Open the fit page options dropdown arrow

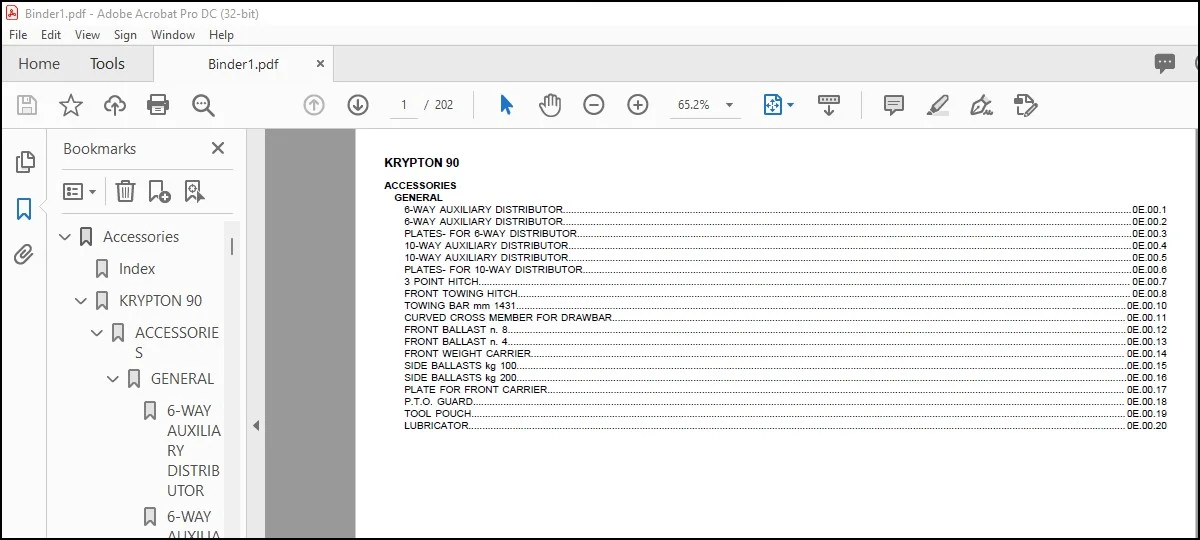click(791, 105)
